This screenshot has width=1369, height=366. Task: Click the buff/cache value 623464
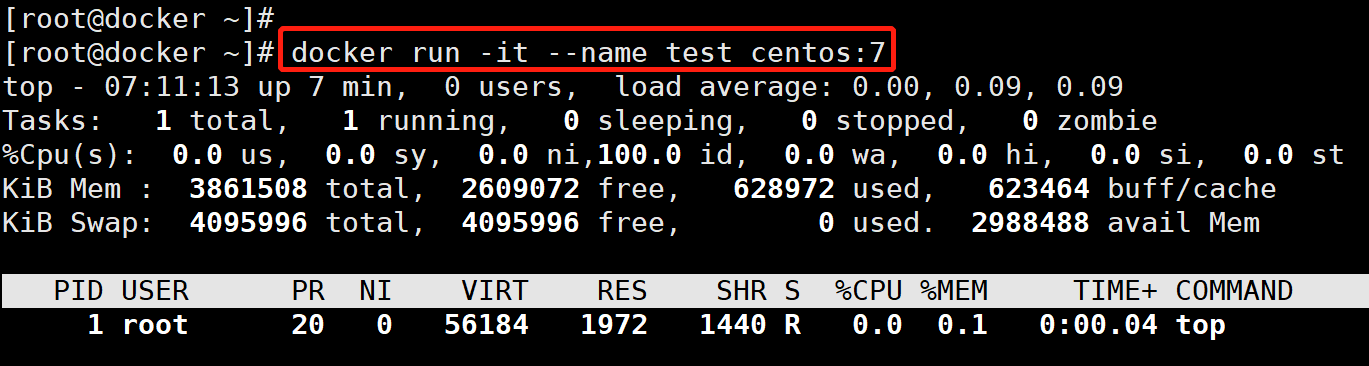click(1038, 188)
